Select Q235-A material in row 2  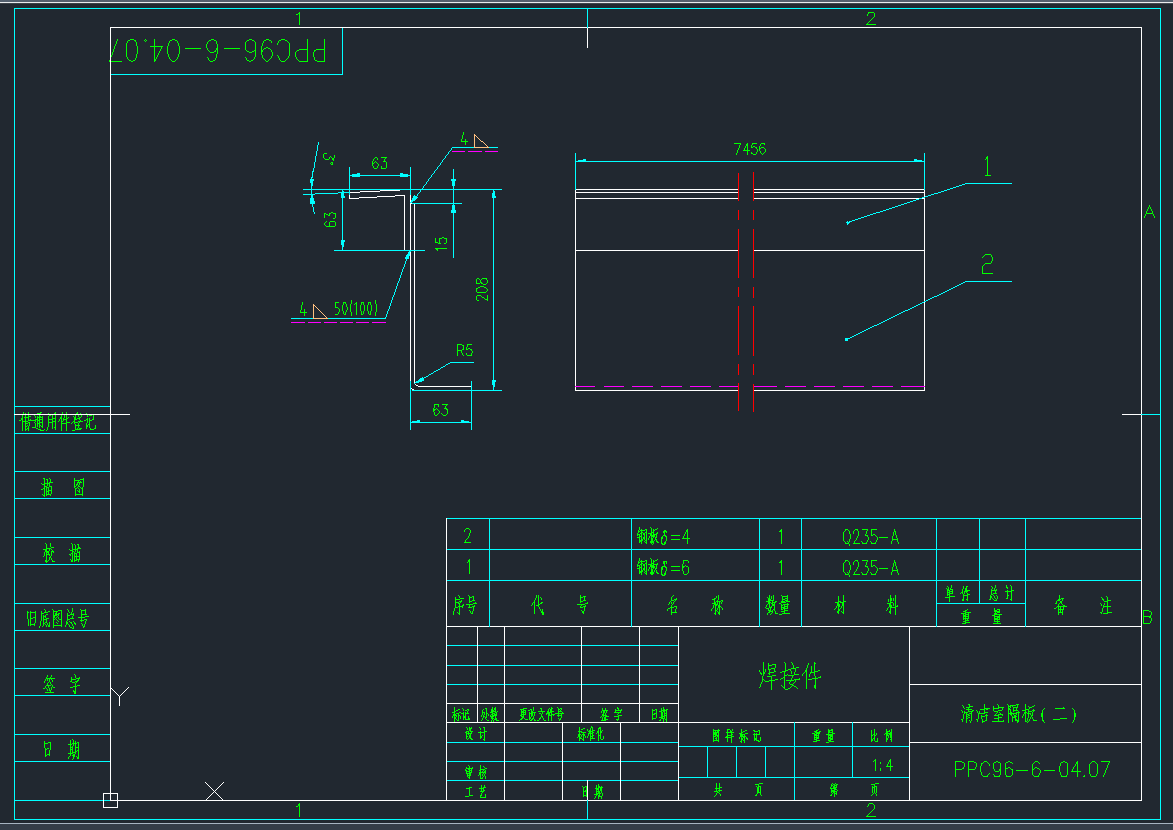pos(870,537)
